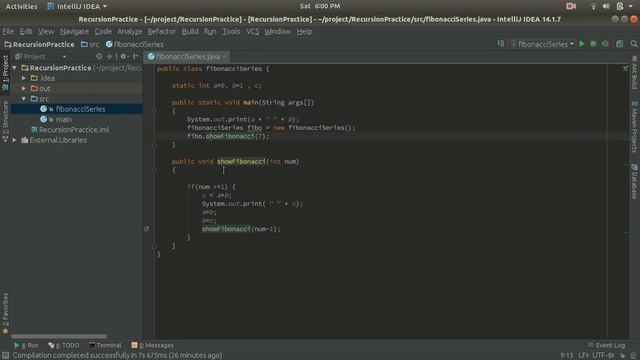The height and width of the screenshot is (360, 640).
Task: Close the fibonacciSeries.java tab
Action: 224,57
